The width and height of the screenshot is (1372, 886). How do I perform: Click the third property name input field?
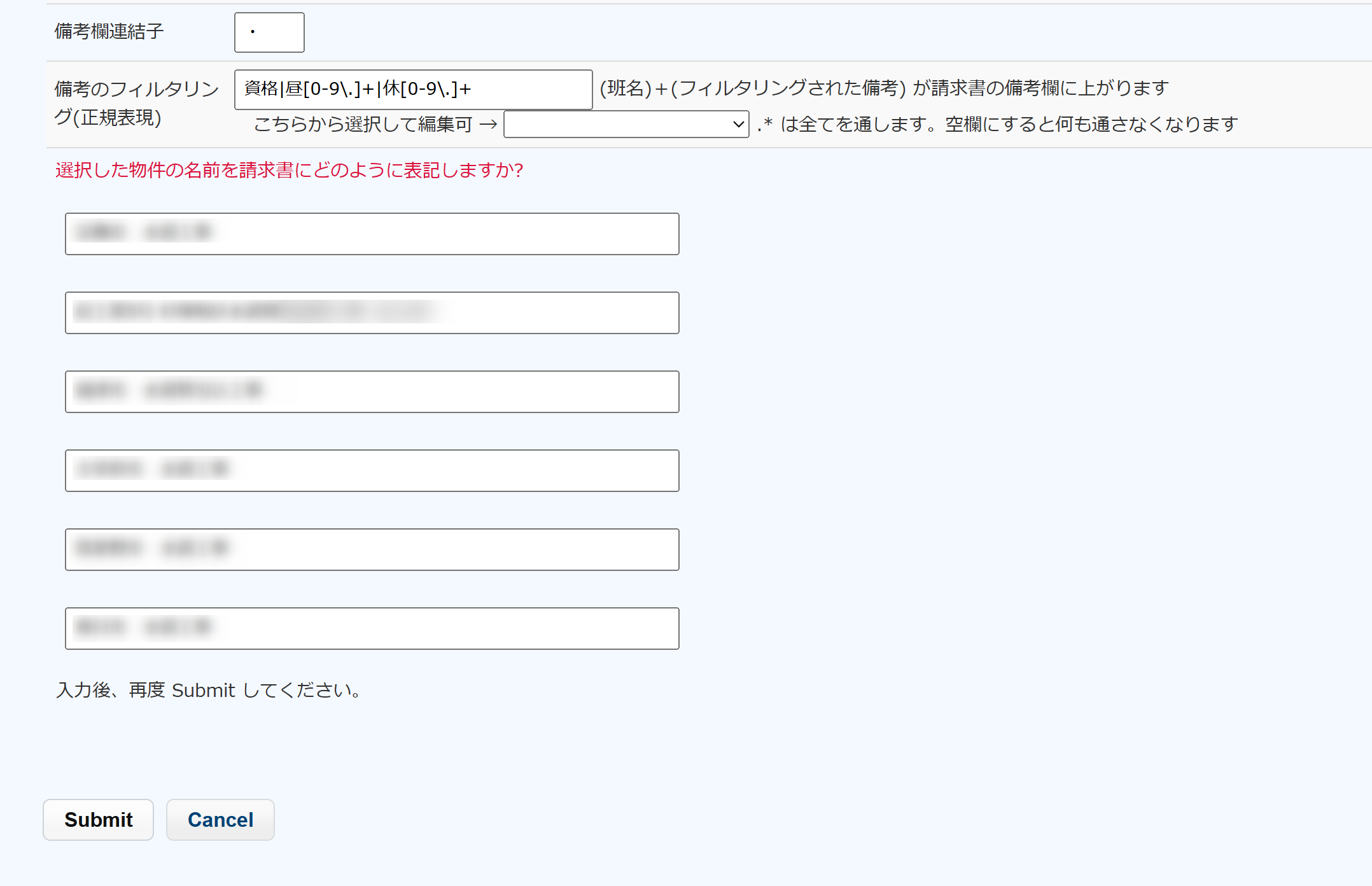372,391
